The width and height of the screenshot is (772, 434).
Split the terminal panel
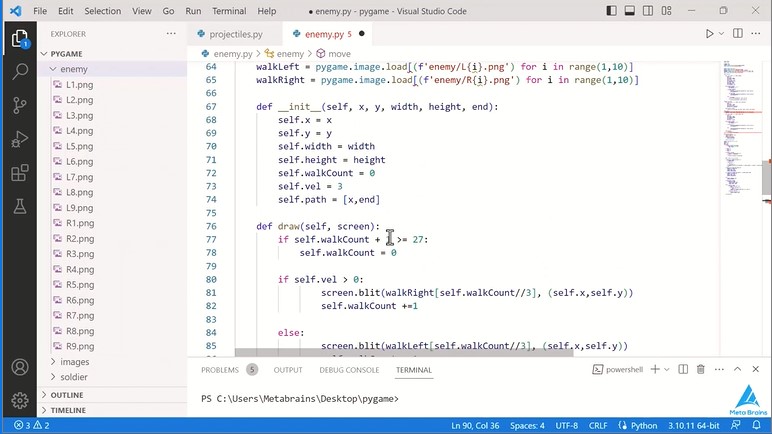coord(683,369)
